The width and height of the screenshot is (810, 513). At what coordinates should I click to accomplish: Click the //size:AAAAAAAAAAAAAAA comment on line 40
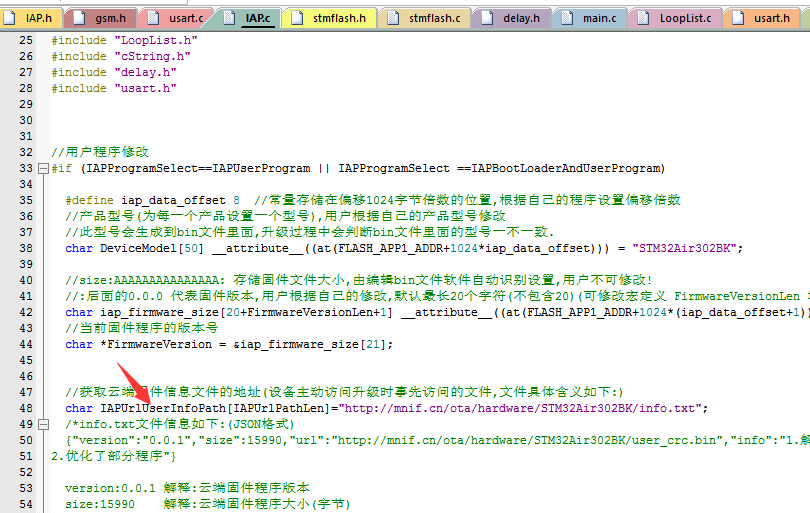[x=359, y=281]
